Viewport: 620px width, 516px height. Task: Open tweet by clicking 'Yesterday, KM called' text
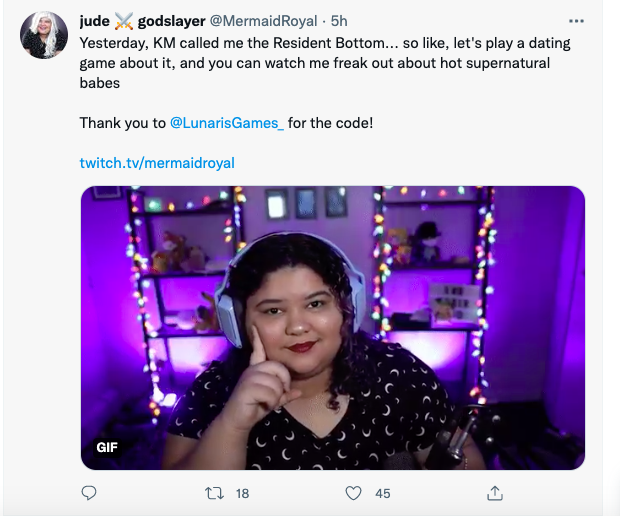(160, 45)
